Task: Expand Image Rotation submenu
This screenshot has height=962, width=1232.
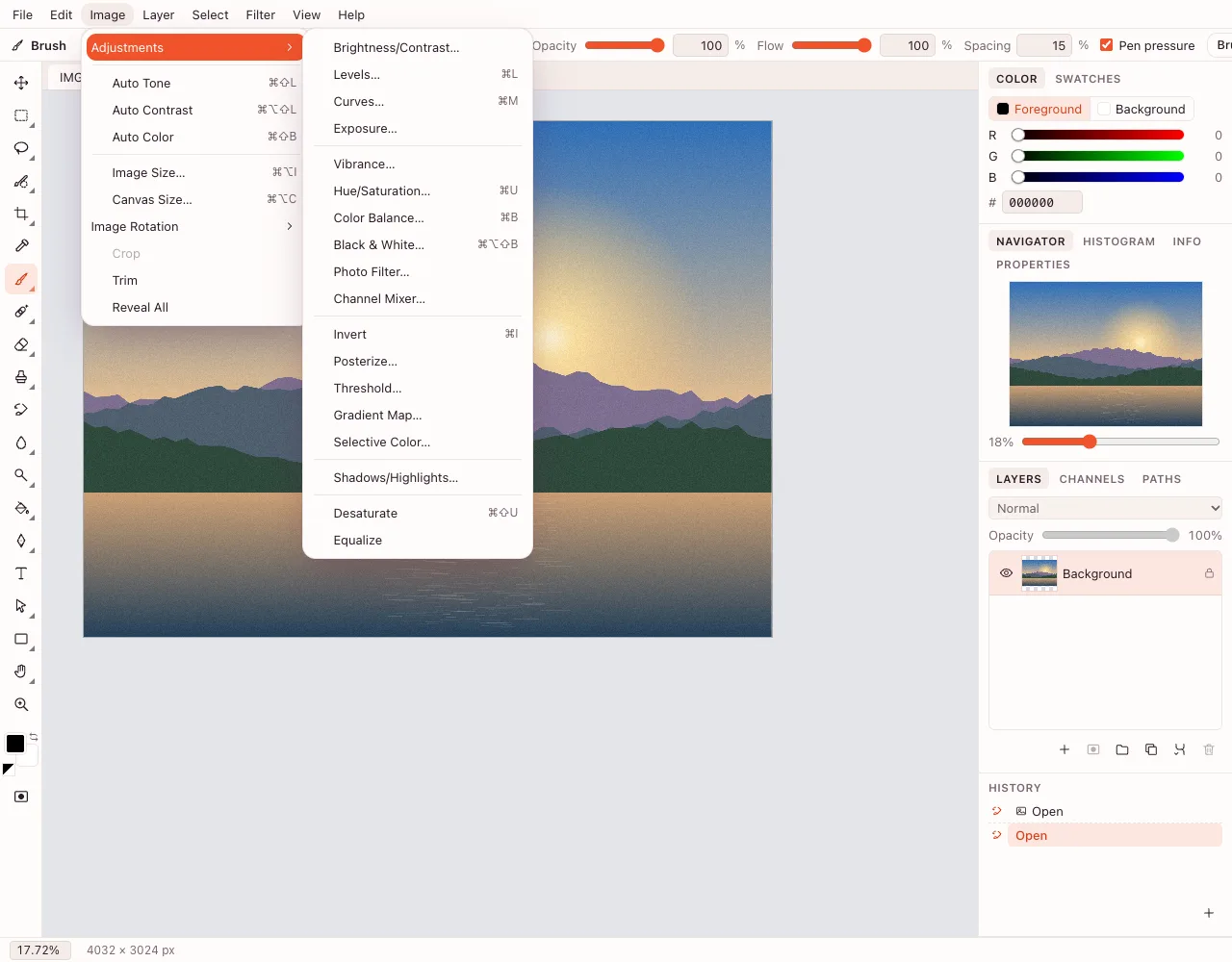Action: point(192,226)
